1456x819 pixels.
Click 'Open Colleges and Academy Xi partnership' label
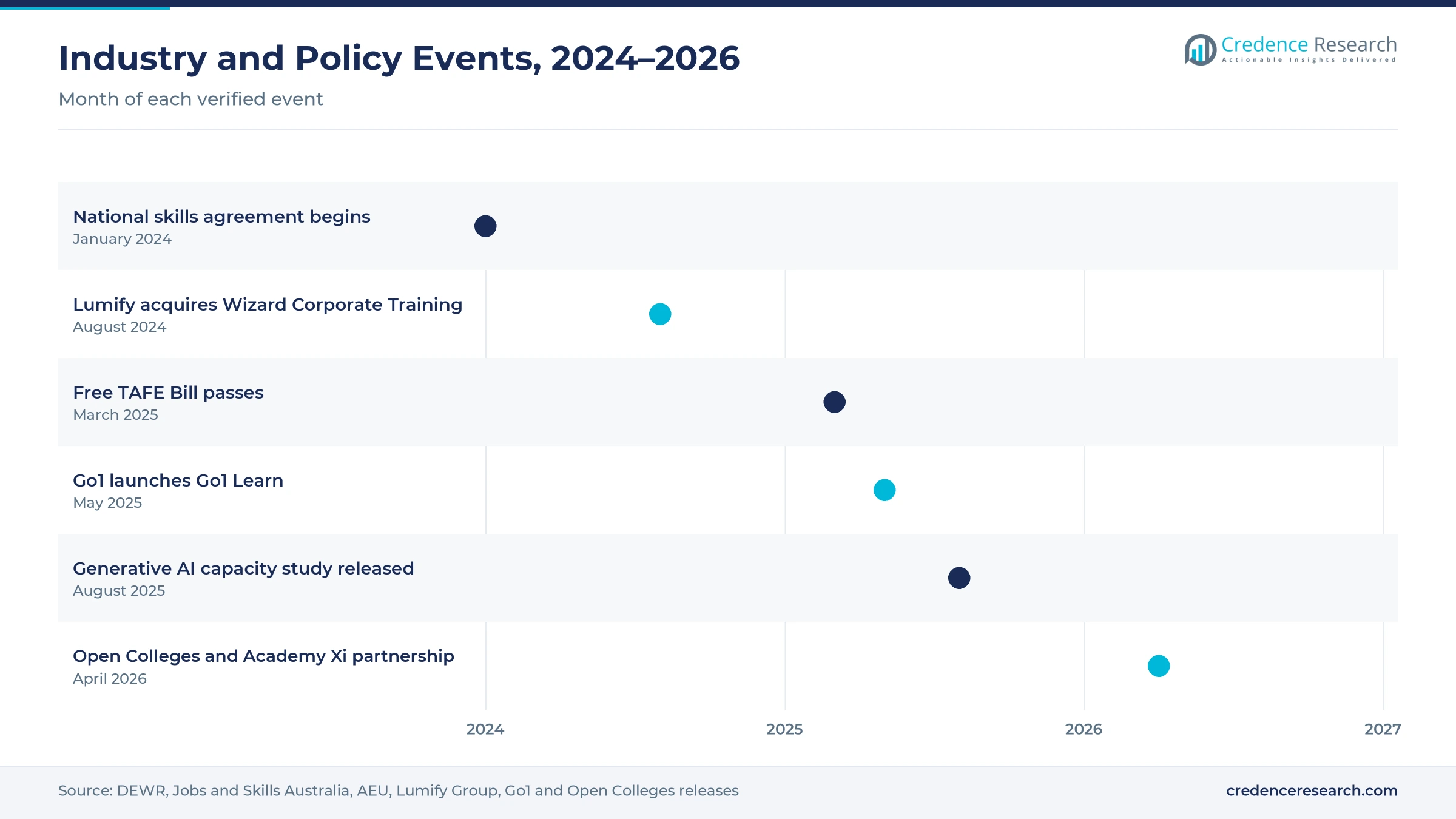(263, 656)
